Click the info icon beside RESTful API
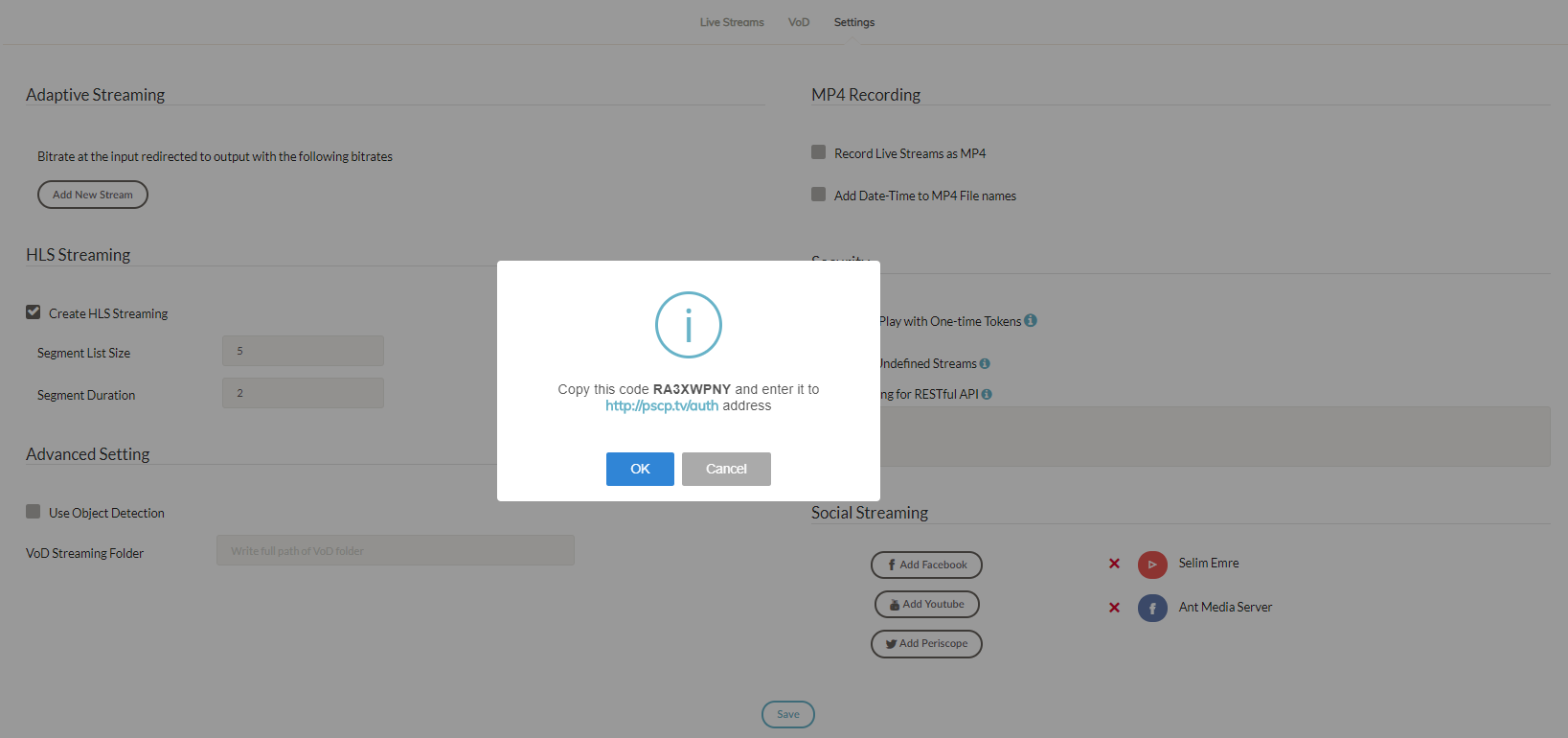This screenshot has width=1568, height=738. point(987,394)
